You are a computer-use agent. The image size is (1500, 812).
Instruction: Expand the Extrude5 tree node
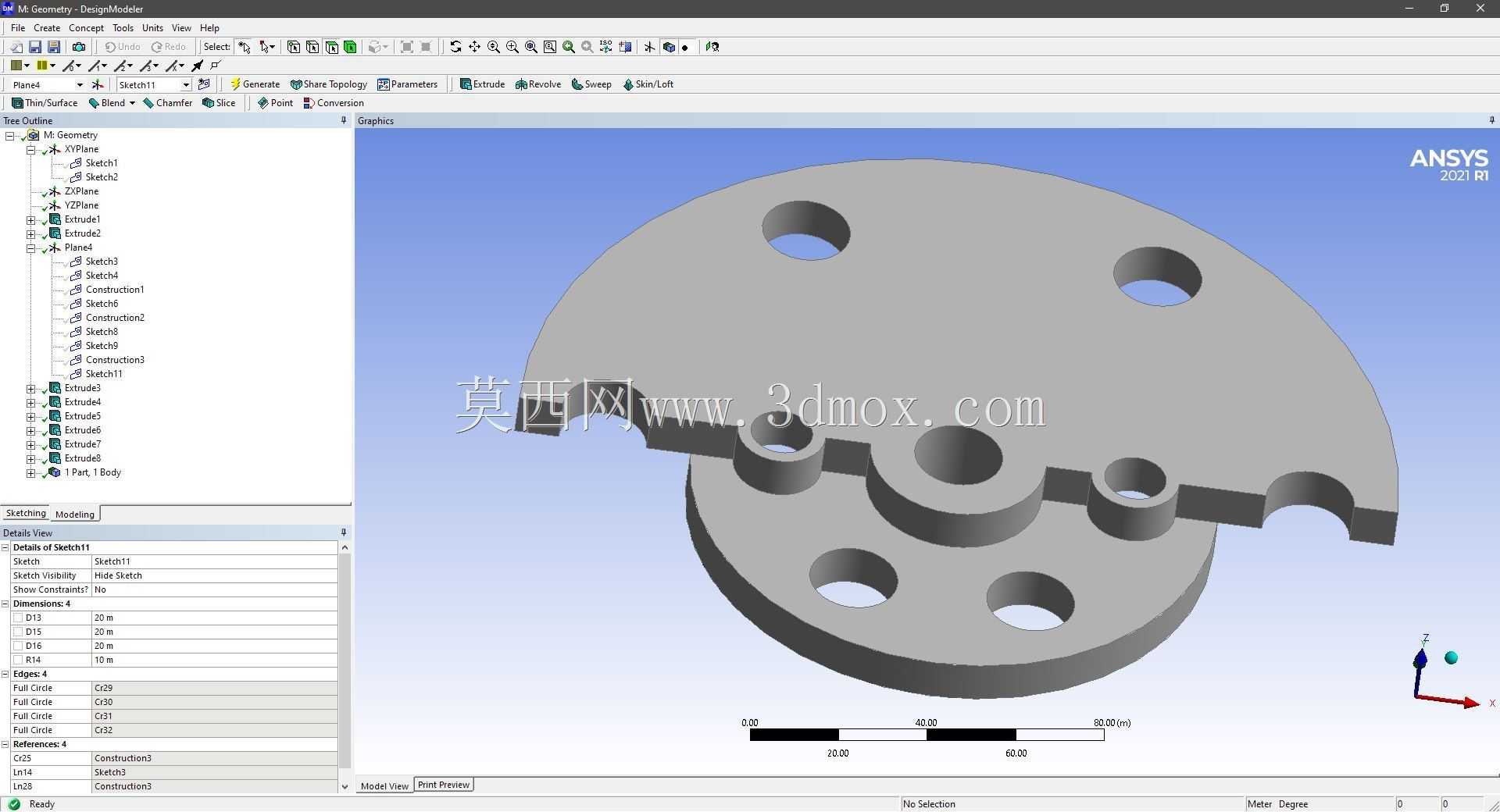31,417
